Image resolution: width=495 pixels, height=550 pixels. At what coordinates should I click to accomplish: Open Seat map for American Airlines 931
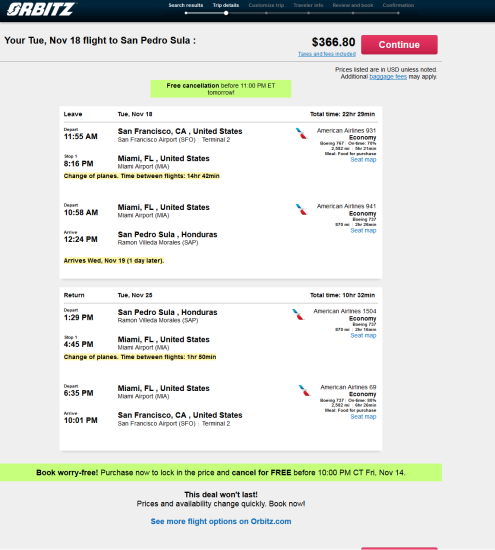point(363,160)
